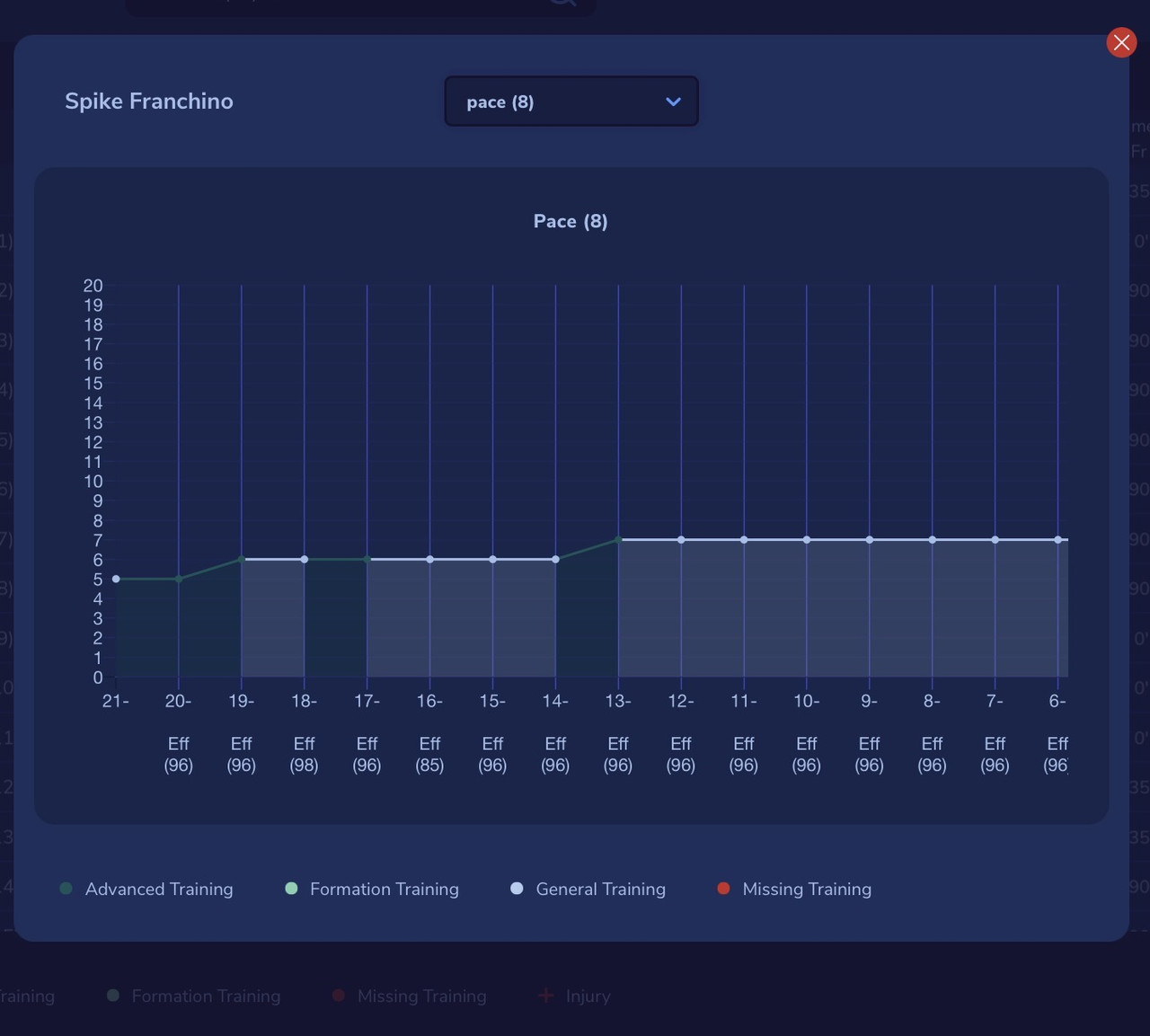Screen dimensions: 1150x1036
Task: Select data point at week 11-
Action: click(744, 540)
